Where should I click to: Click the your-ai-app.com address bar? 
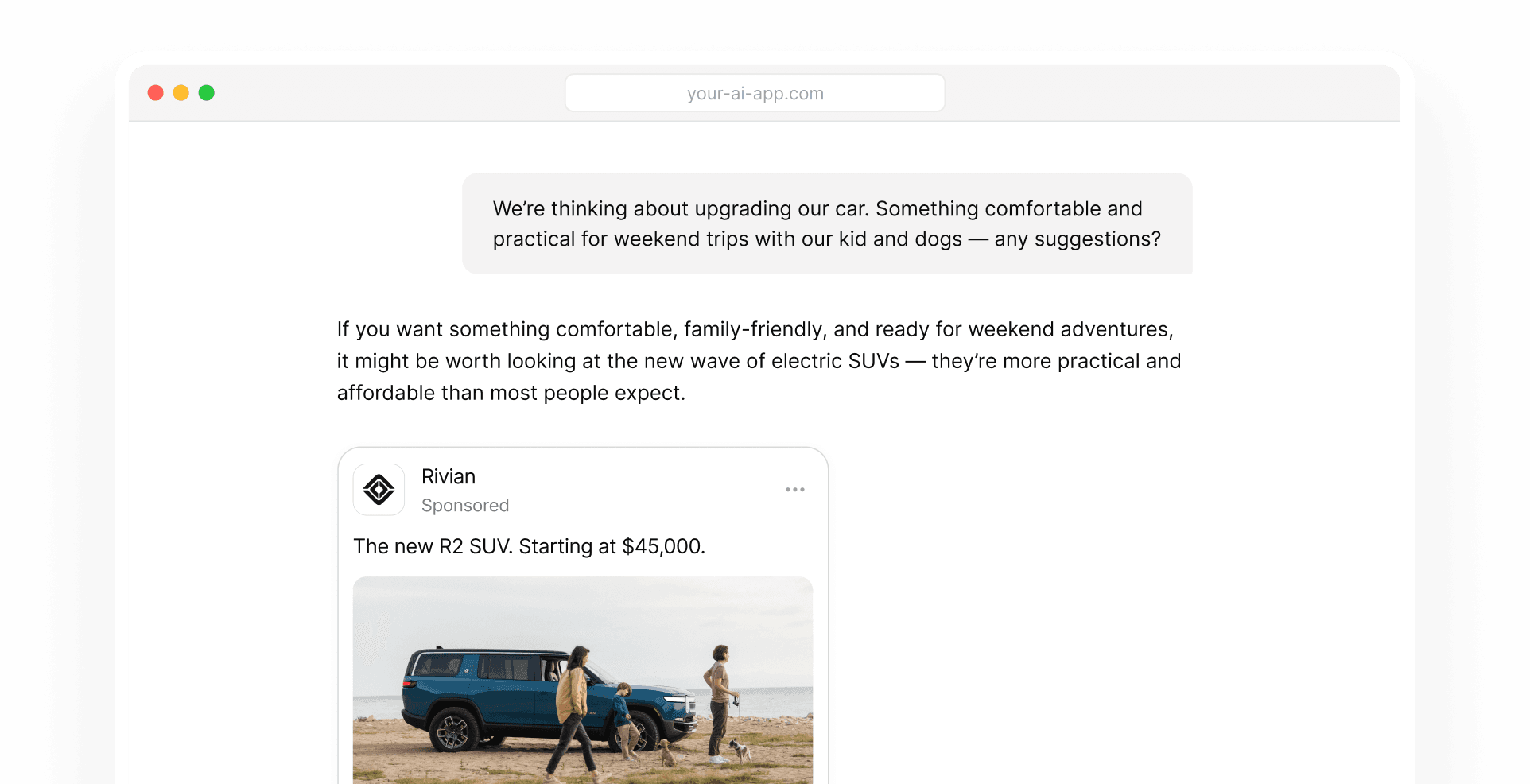click(x=754, y=93)
